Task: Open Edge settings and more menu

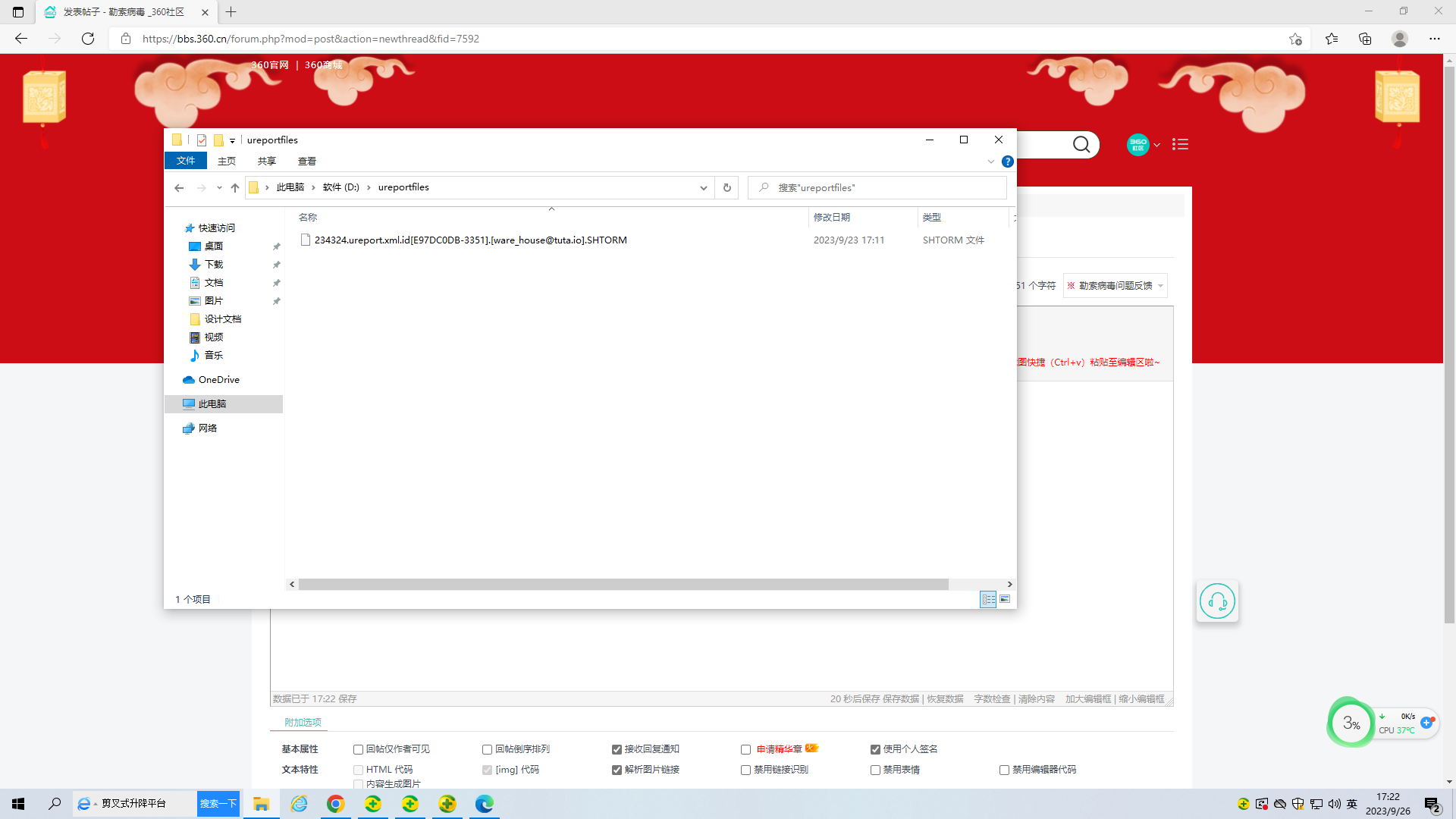Action: point(1435,39)
